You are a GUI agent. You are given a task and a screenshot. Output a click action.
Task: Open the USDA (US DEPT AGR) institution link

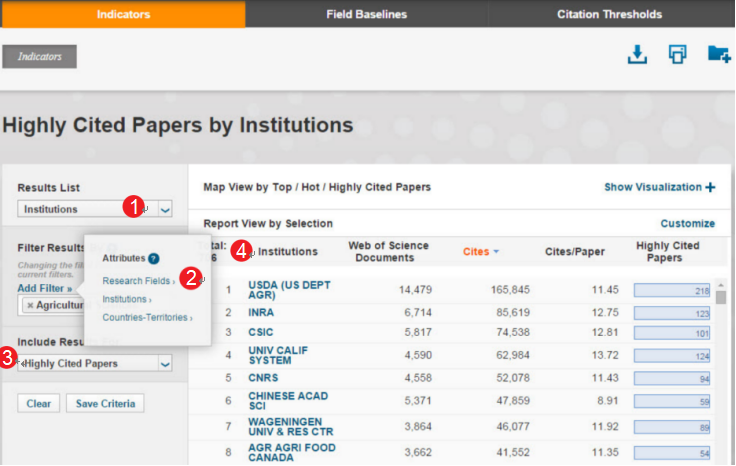pyautogui.click(x=289, y=290)
